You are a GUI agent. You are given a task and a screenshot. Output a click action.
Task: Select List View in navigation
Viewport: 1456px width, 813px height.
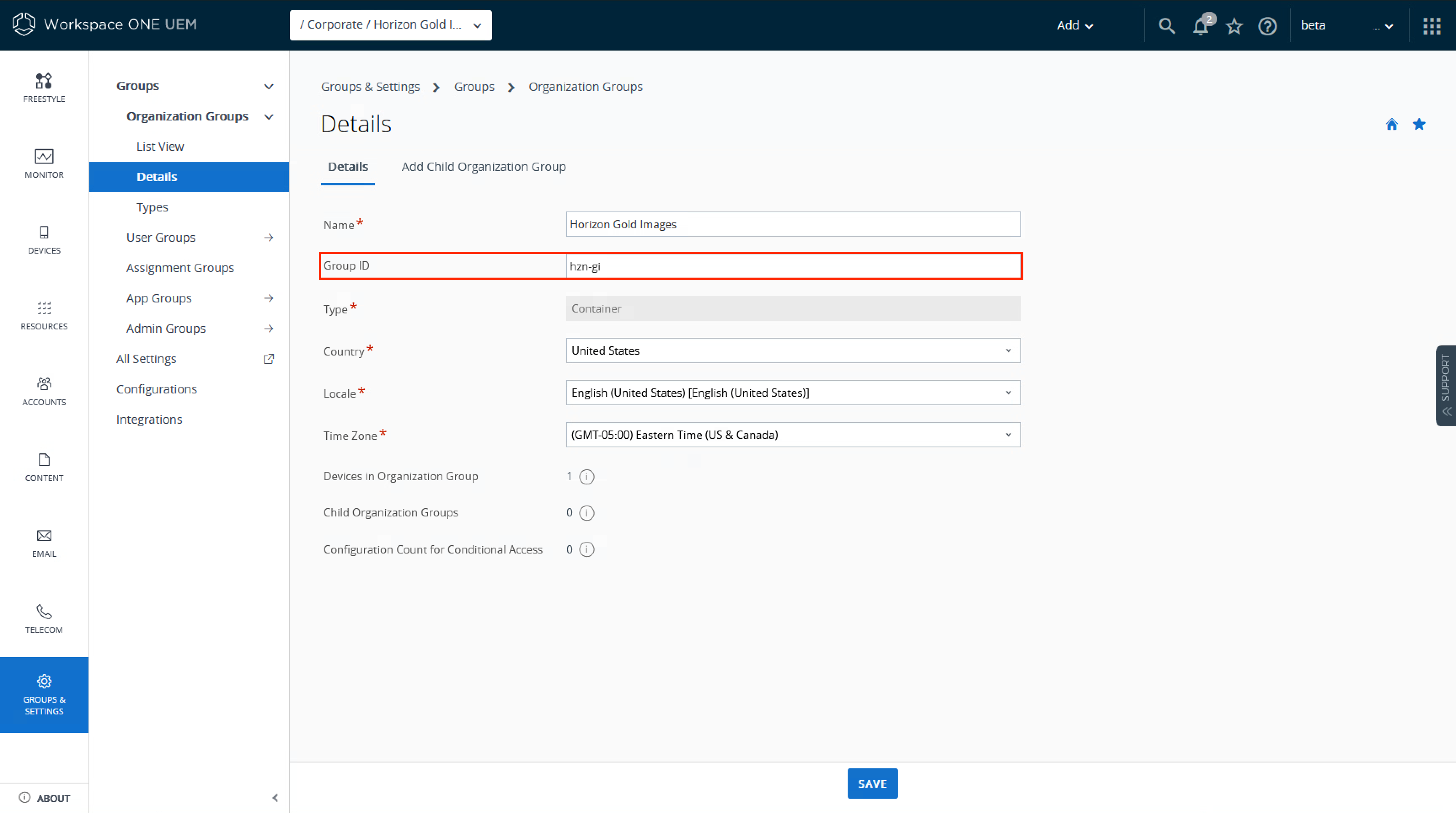(x=160, y=146)
